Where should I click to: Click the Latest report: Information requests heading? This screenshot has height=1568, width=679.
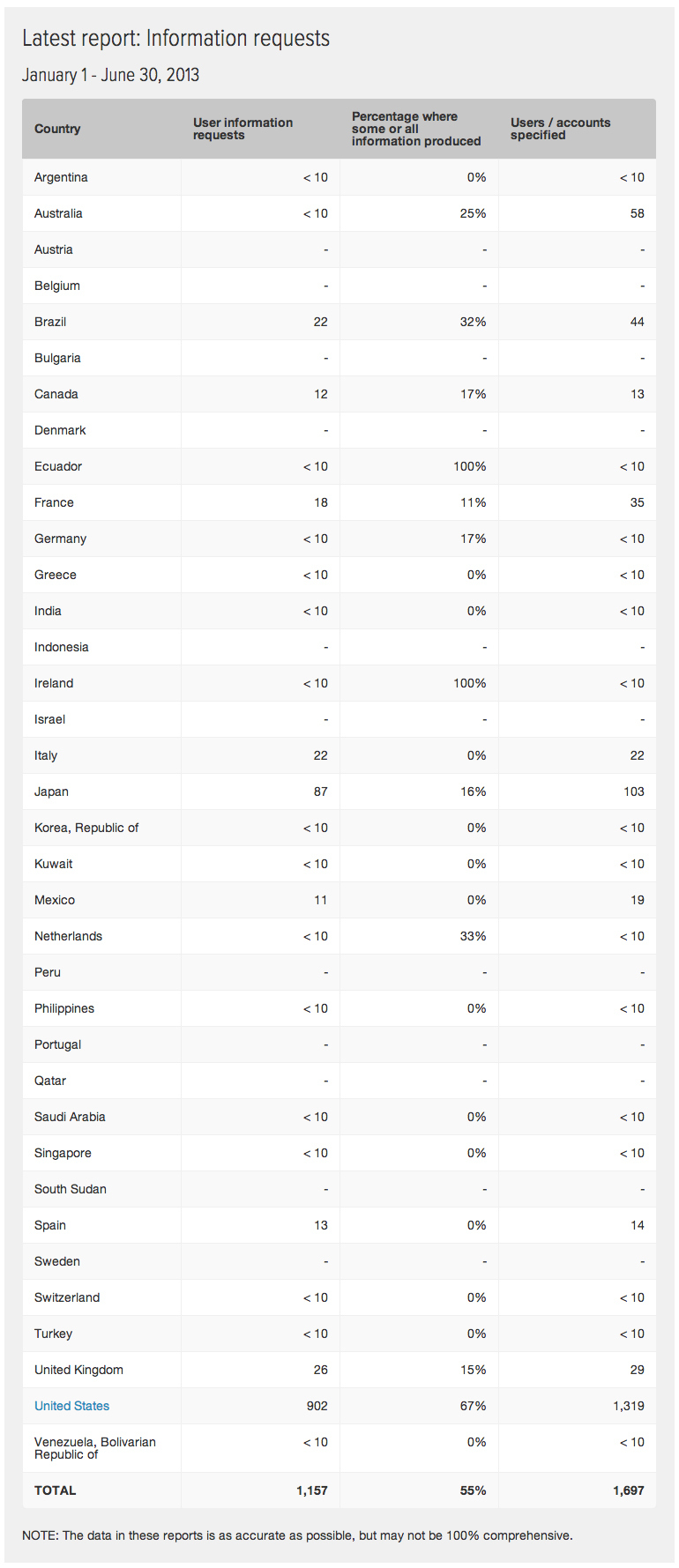click(x=176, y=38)
